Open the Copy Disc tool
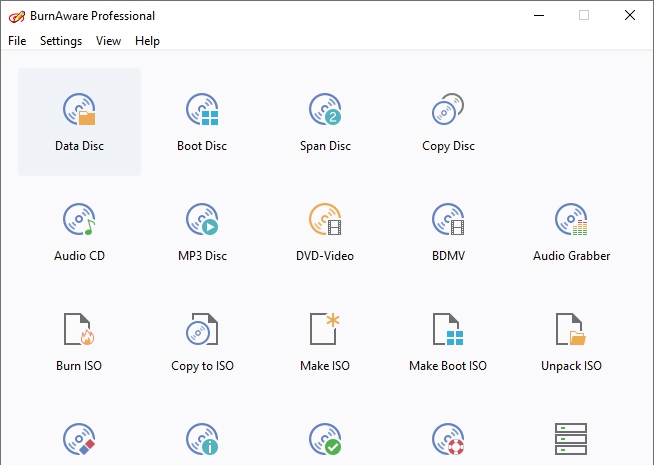Image resolution: width=654 pixels, height=465 pixels. coord(448,122)
